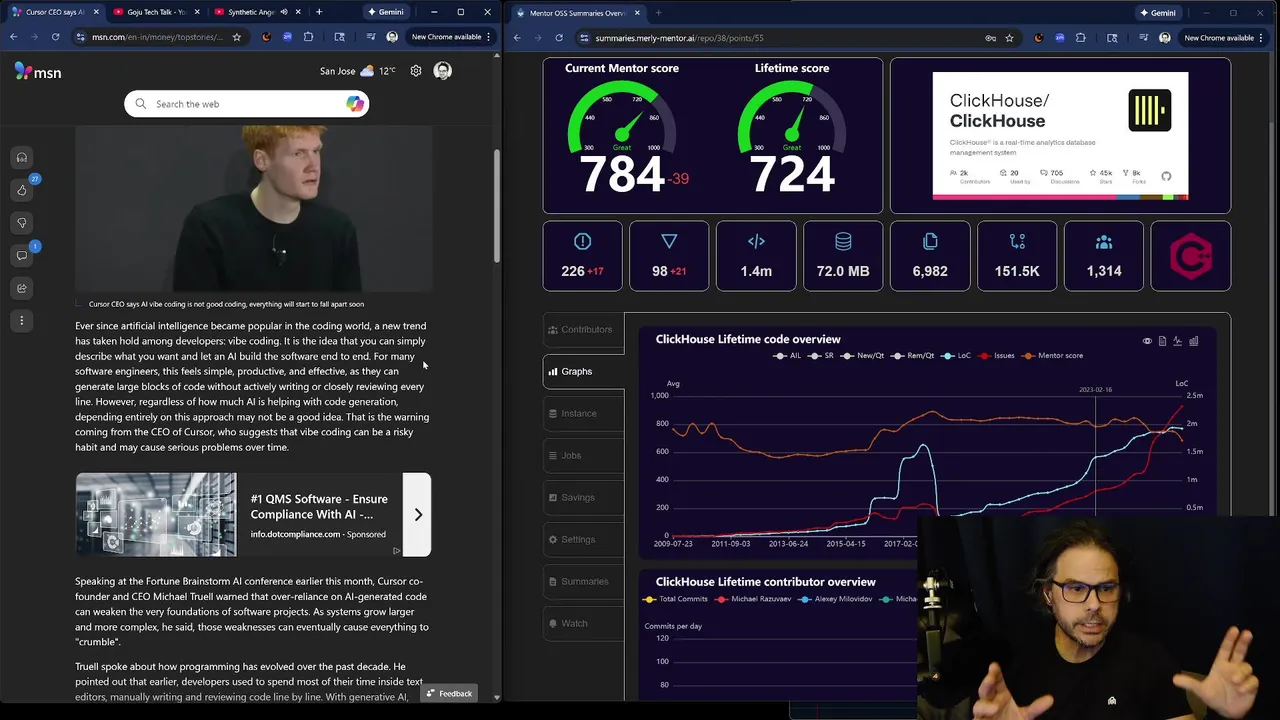This screenshot has height=720, width=1280.
Task: Switch to Goju Tech Talk YouTube tab
Action: click(x=156, y=12)
